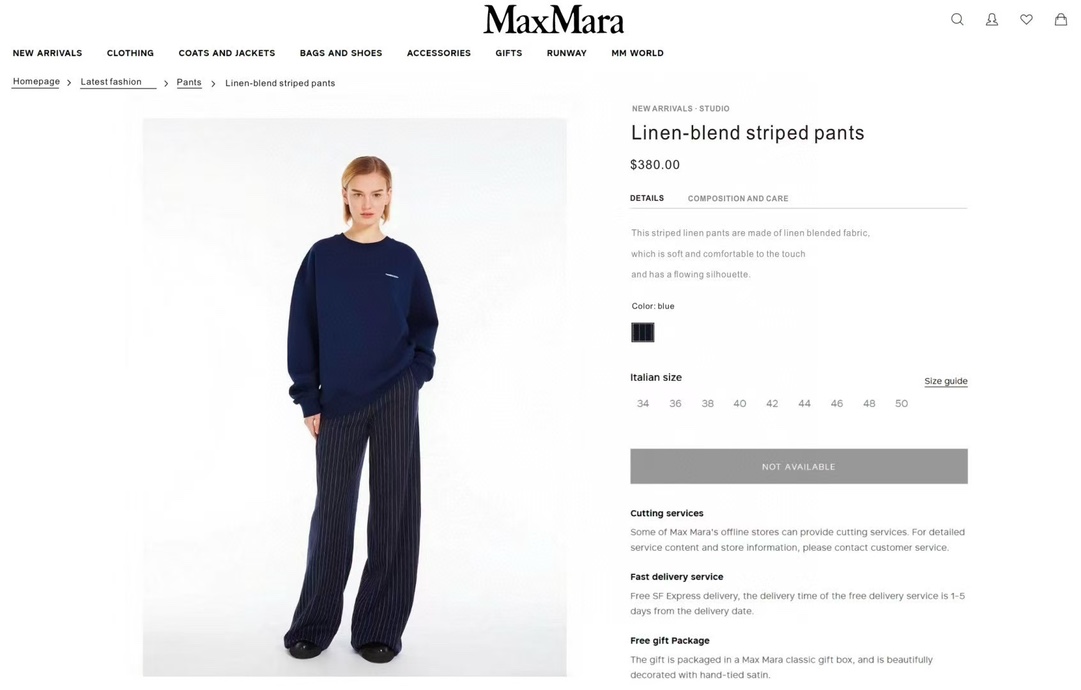Image resolution: width=1081 pixels, height=690 pixels.
Task: Click the MaxMara logo
Action: 554,19
